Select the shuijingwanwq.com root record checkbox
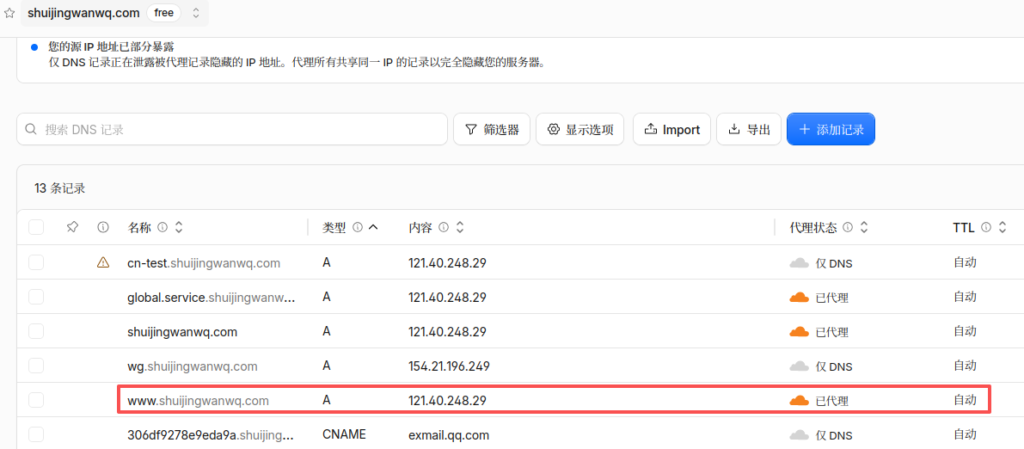Image resolution: width=1024 pixels, height=449 pixels. 36,332
